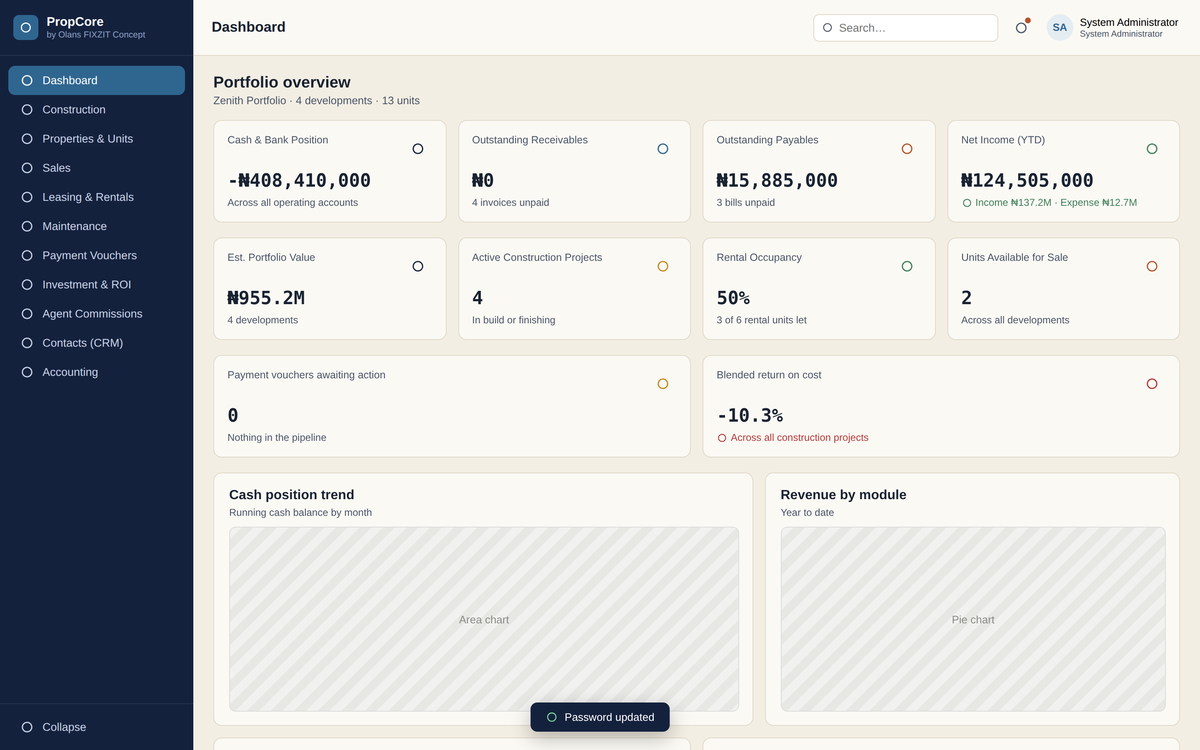The image size is (1200, 750).
Task: Open Contacts (CRM)
Action: click(97, 343)
